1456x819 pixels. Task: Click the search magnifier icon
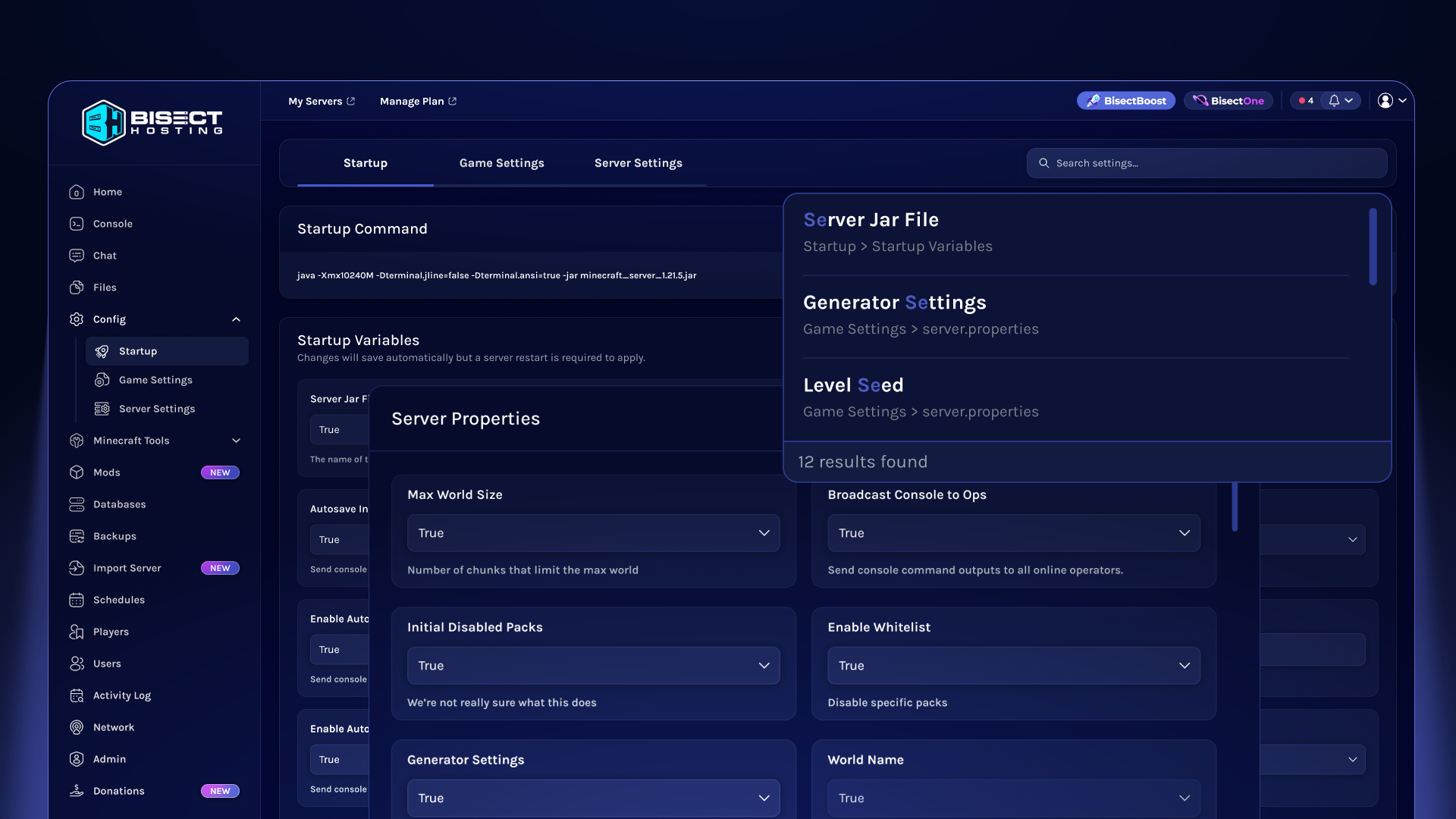point(1044,163)
